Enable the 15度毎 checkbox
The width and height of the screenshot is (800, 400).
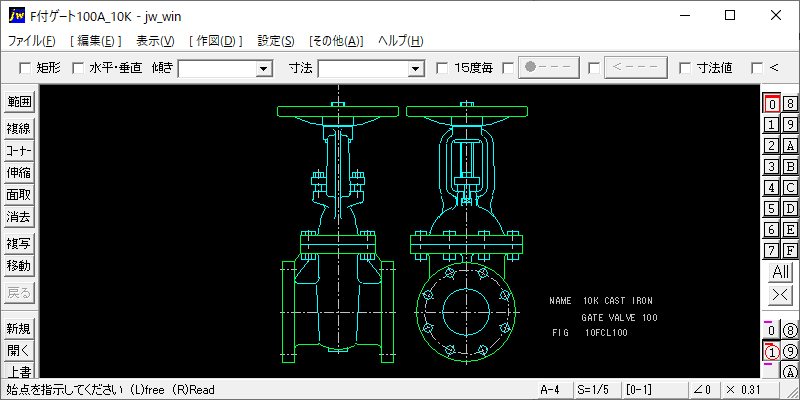(x=442, y=68)
